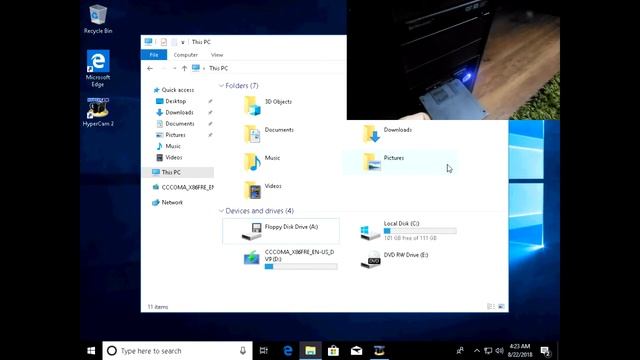Go back using the navigation arrow

(150, 68)
